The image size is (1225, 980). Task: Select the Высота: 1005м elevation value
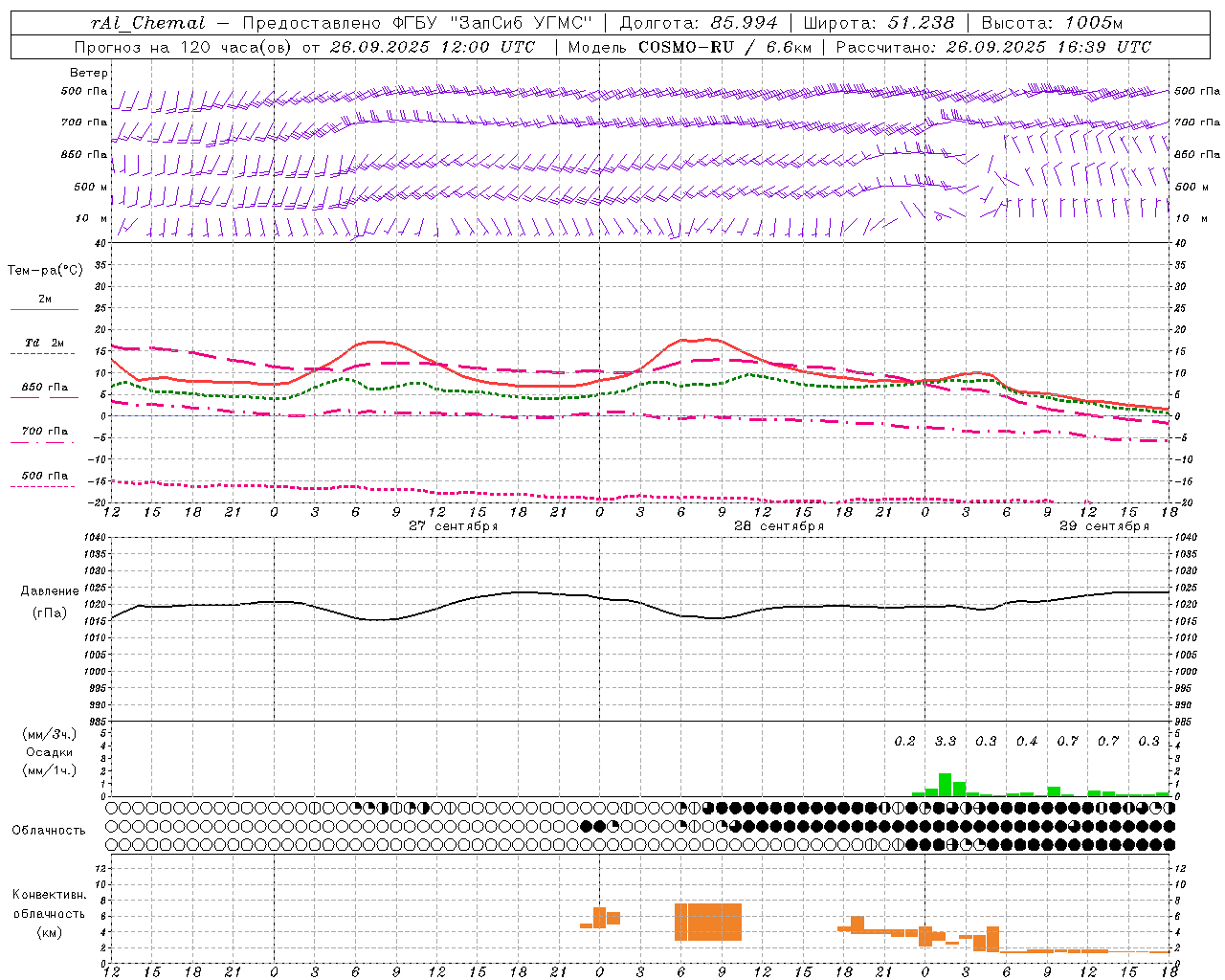1052,23
